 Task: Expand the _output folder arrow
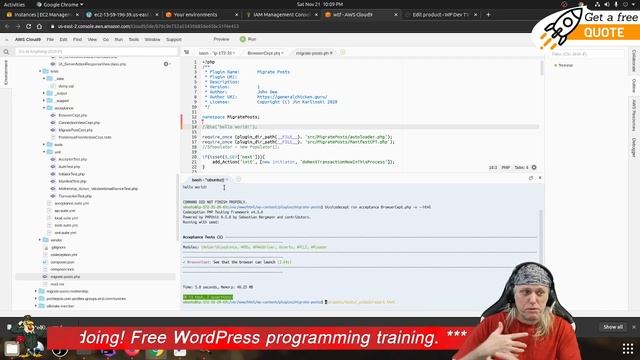tap(44, 93)
